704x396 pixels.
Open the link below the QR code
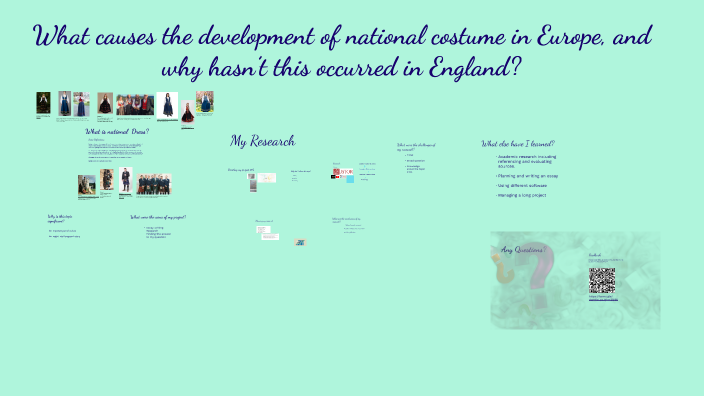(603, 298)
